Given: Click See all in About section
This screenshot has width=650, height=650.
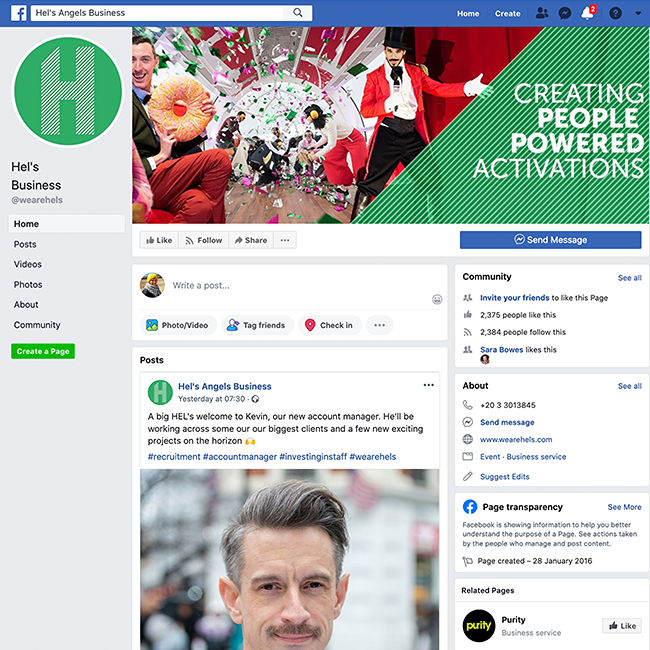Looking at the screenshot, I should (630, 386).
